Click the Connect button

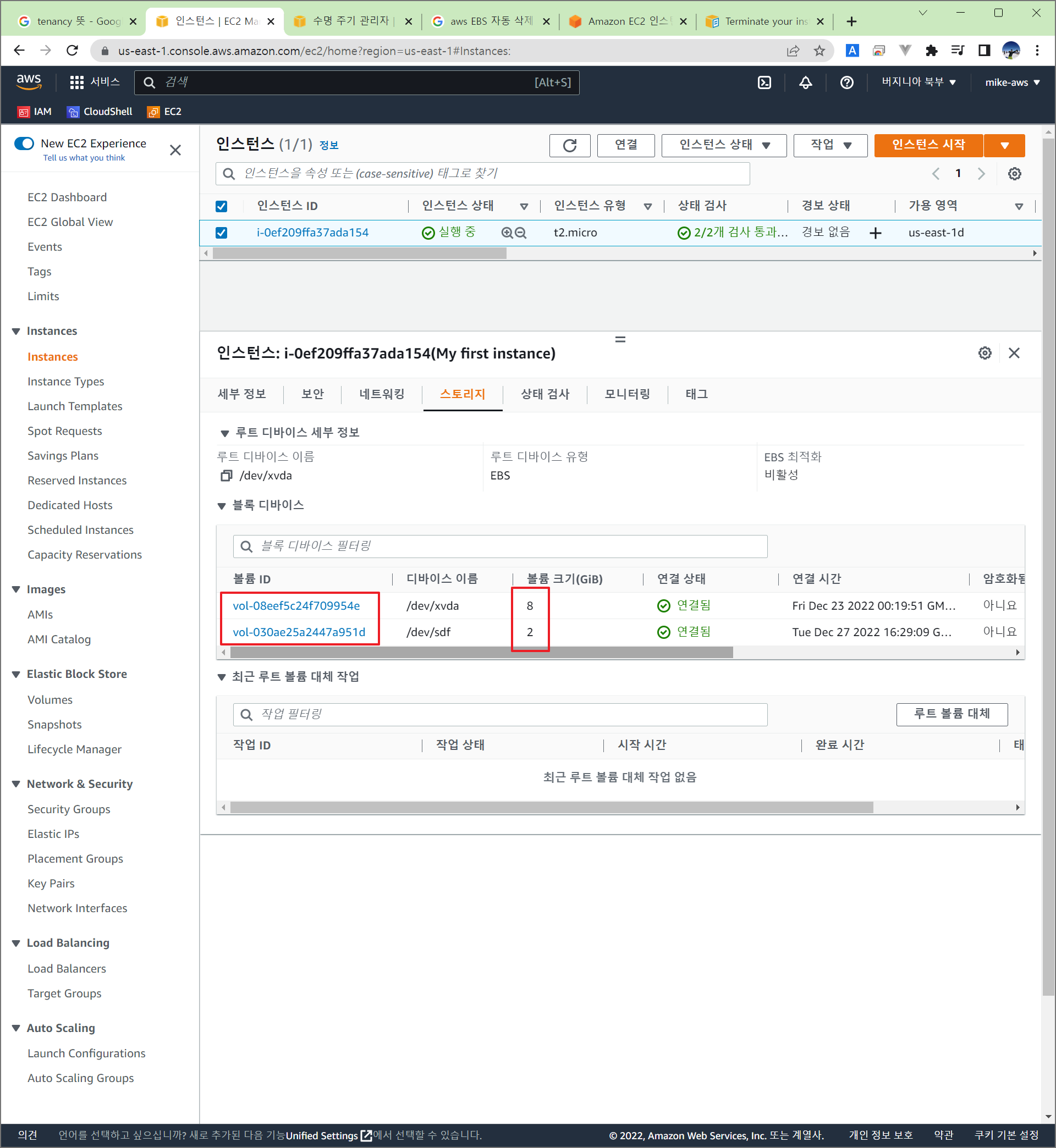(626, 145)
